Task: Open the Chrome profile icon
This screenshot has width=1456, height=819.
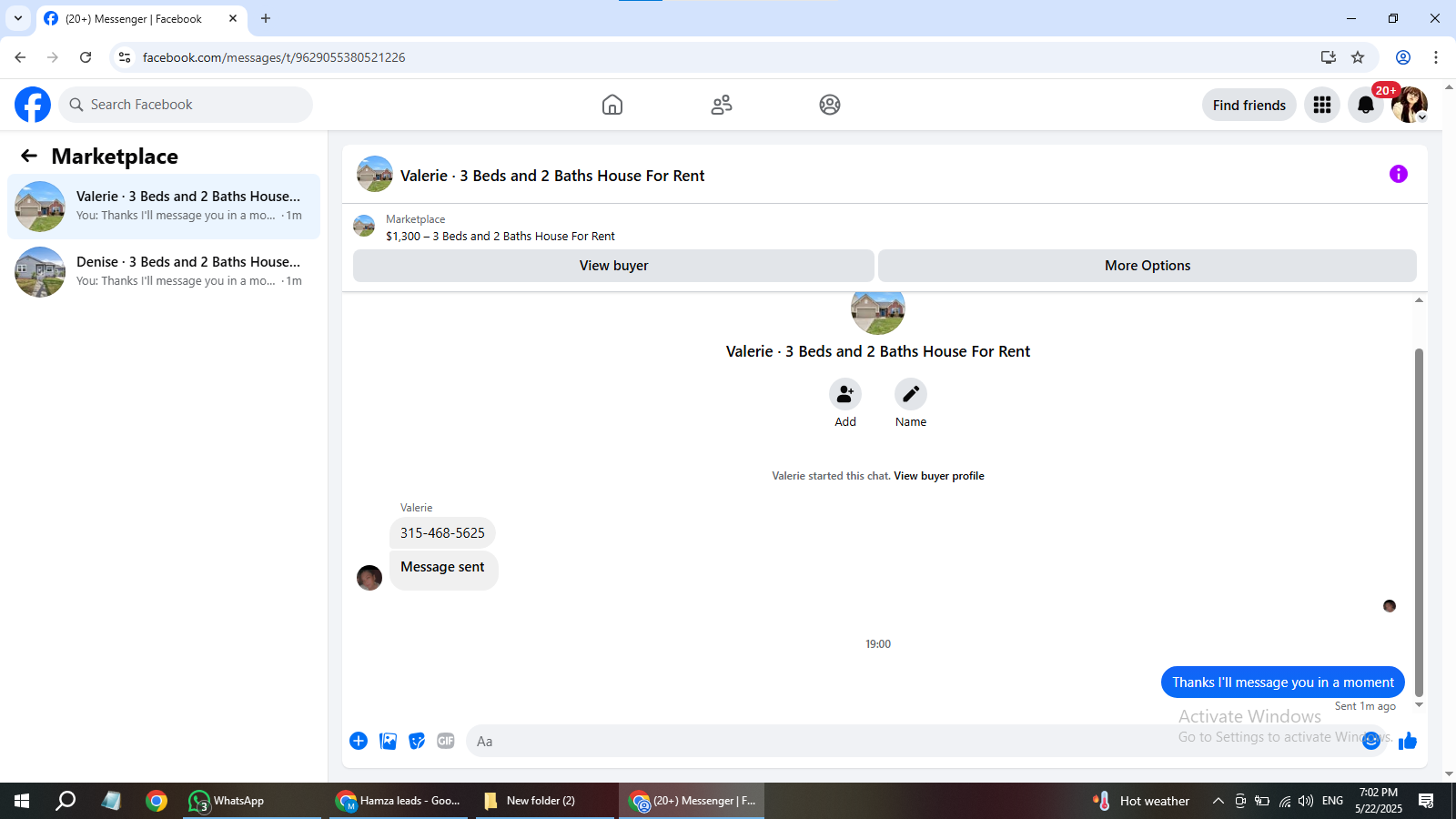Action: pos(1403,57)
